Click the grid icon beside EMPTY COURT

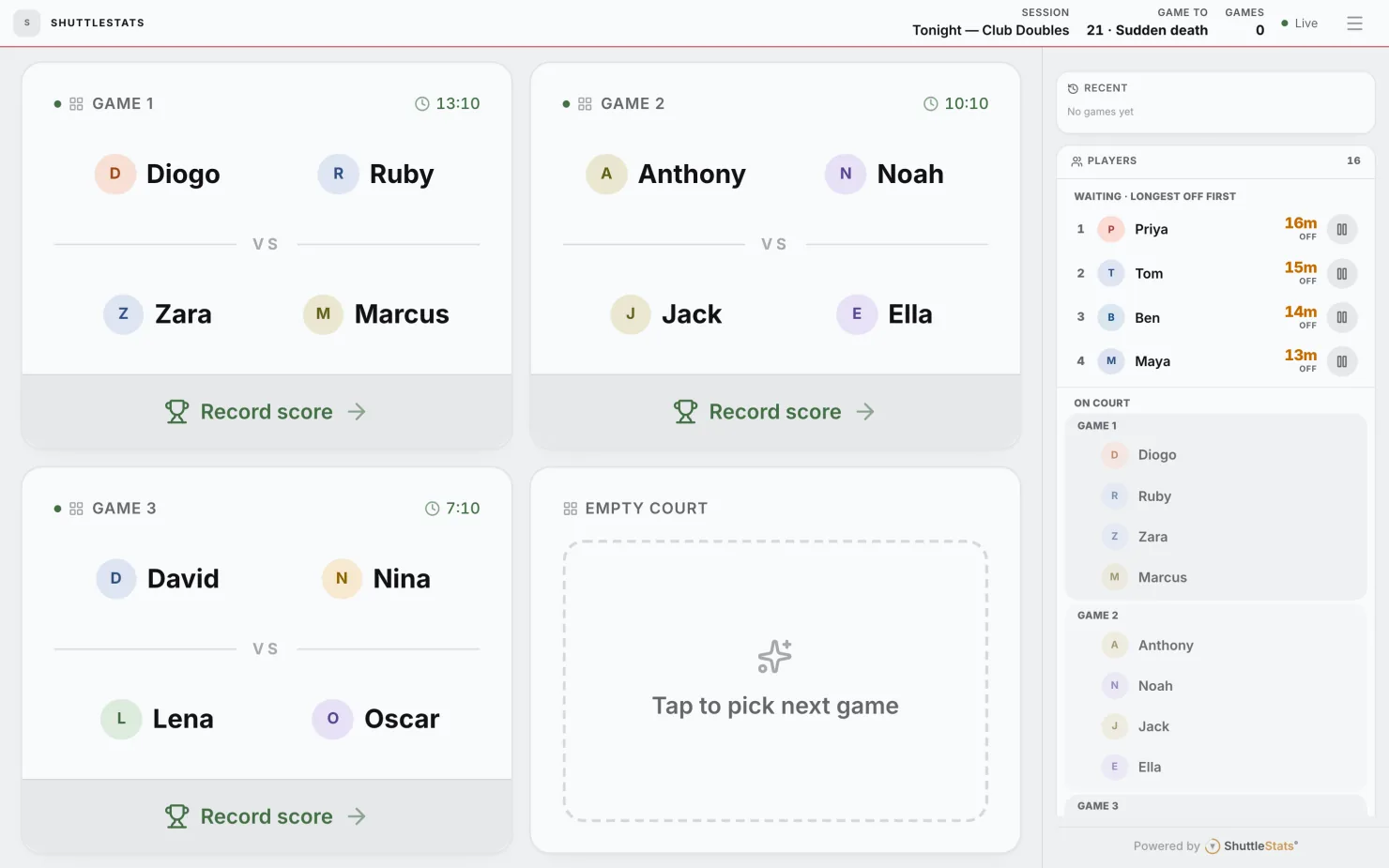click(x=571, y=509)
